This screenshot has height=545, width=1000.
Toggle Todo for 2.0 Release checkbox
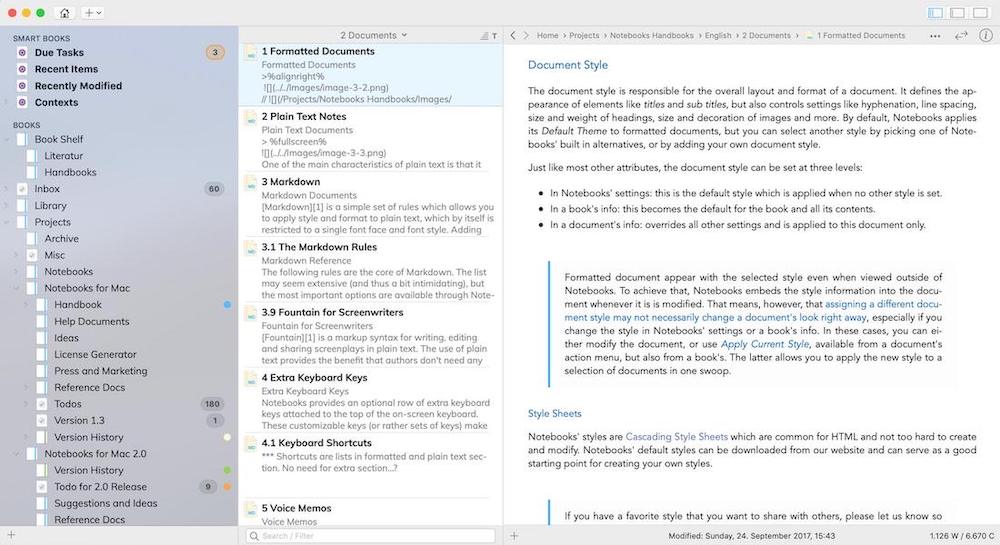(42, 487)
